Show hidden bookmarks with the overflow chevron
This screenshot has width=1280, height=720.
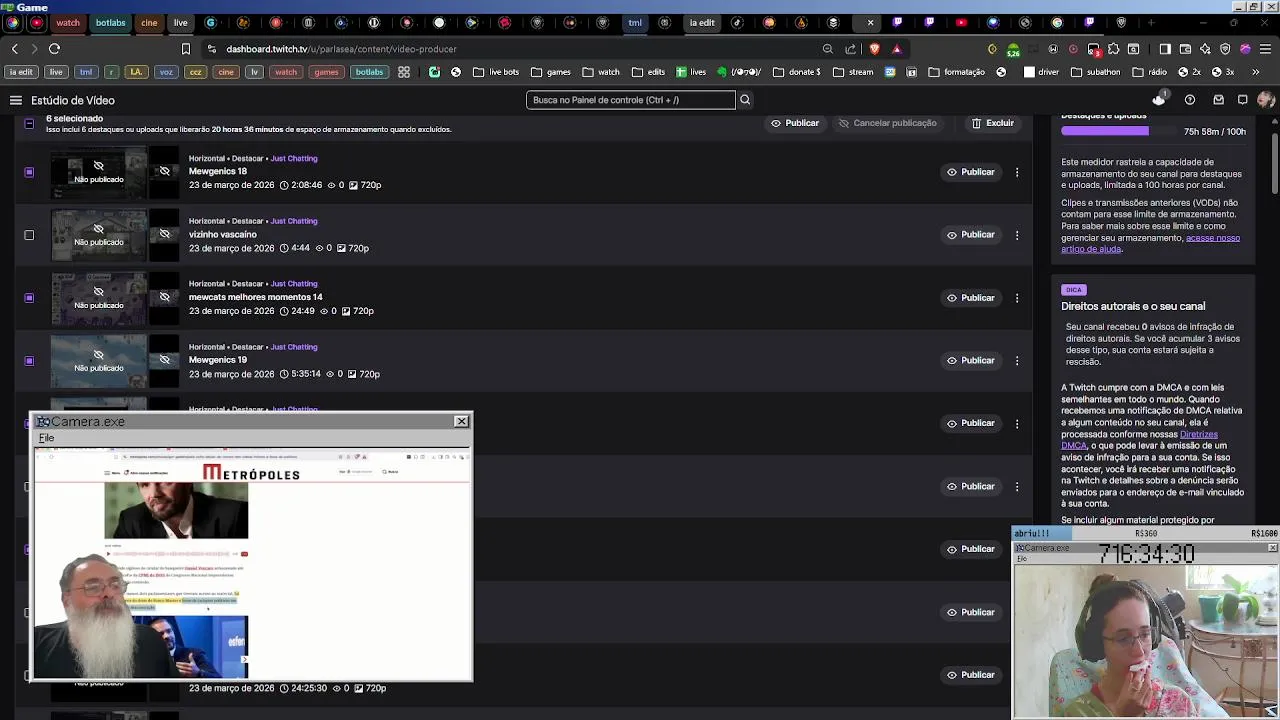click(1256, 72)
